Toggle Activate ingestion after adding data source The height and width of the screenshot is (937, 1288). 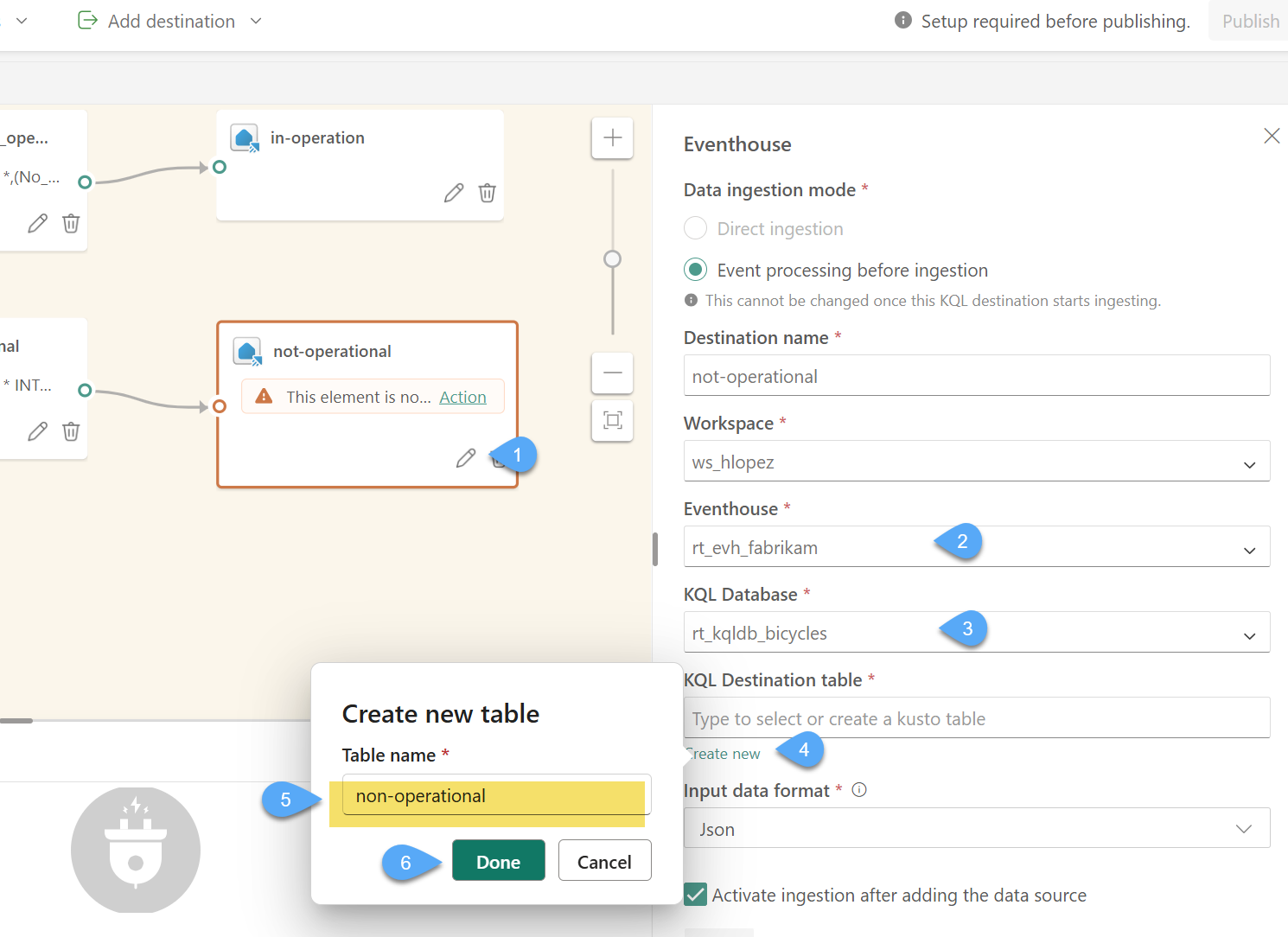point(696,895)
